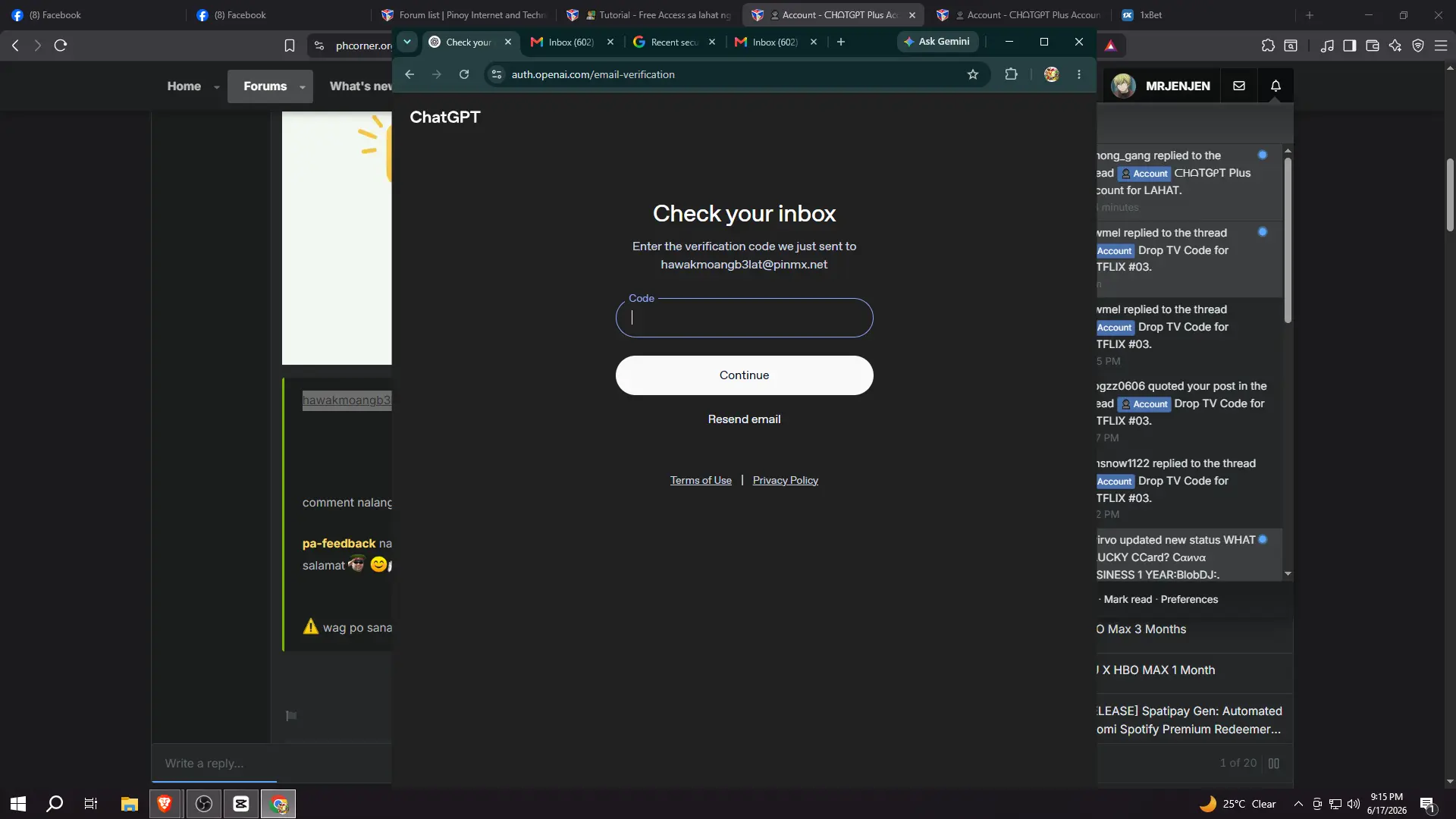Open Brave Rewards triangle icon

click(1110, 45)
